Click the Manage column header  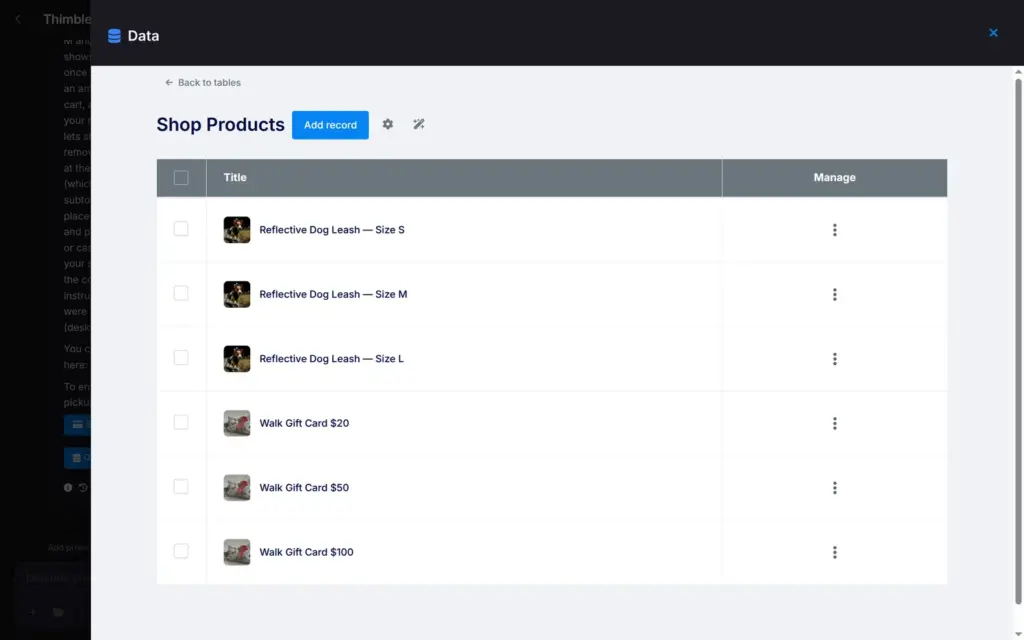click(x=835, y=178)
